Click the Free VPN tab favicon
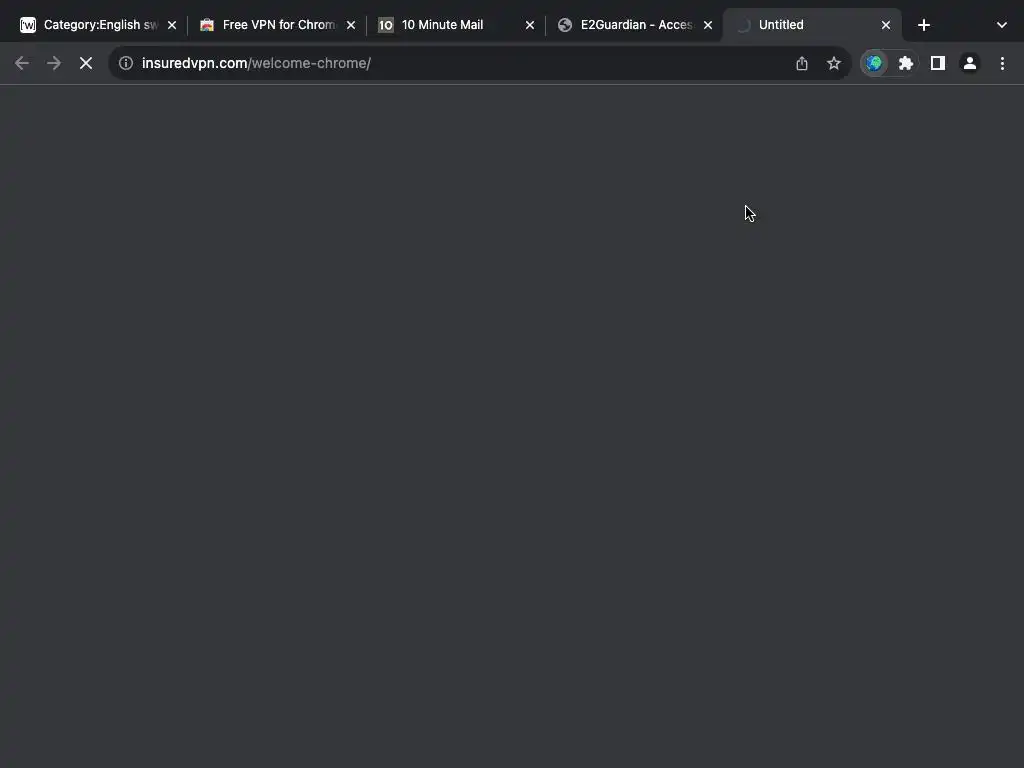Viewport: 1024px width, 768px height. 207,25
